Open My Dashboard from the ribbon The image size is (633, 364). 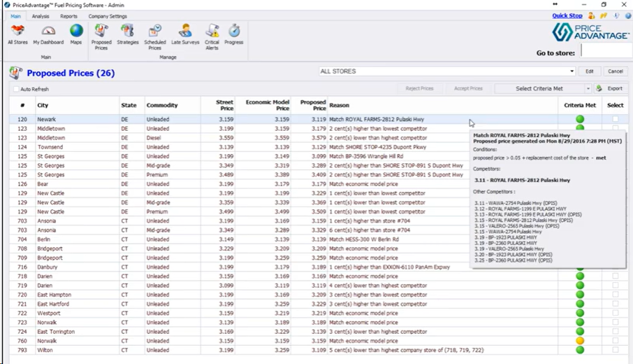48,34
